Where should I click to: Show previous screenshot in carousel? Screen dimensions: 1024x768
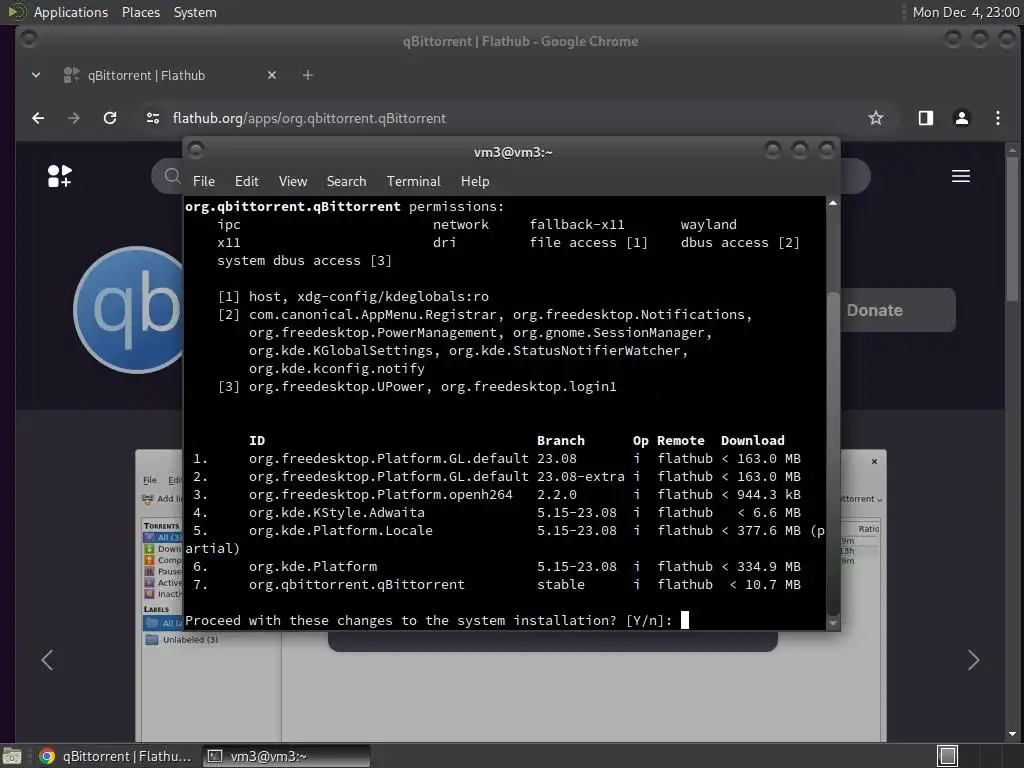[x=47, y=660]
